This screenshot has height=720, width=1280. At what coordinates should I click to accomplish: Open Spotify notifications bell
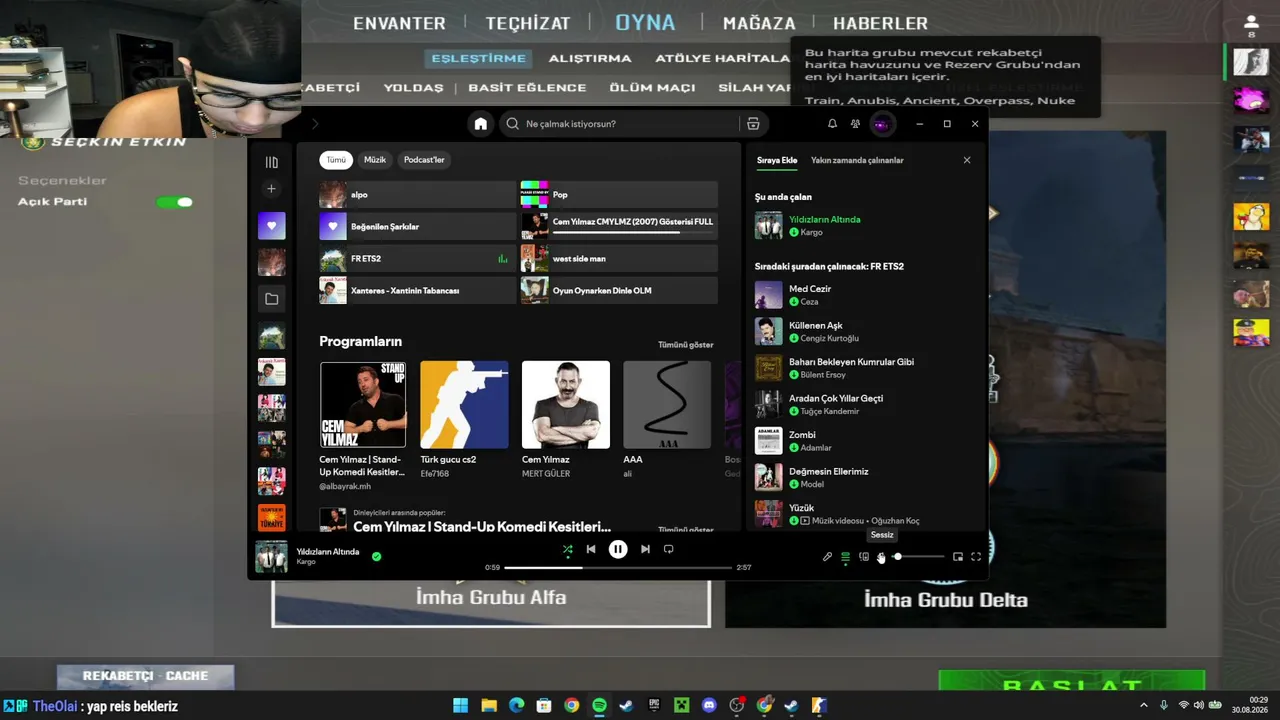832,124
